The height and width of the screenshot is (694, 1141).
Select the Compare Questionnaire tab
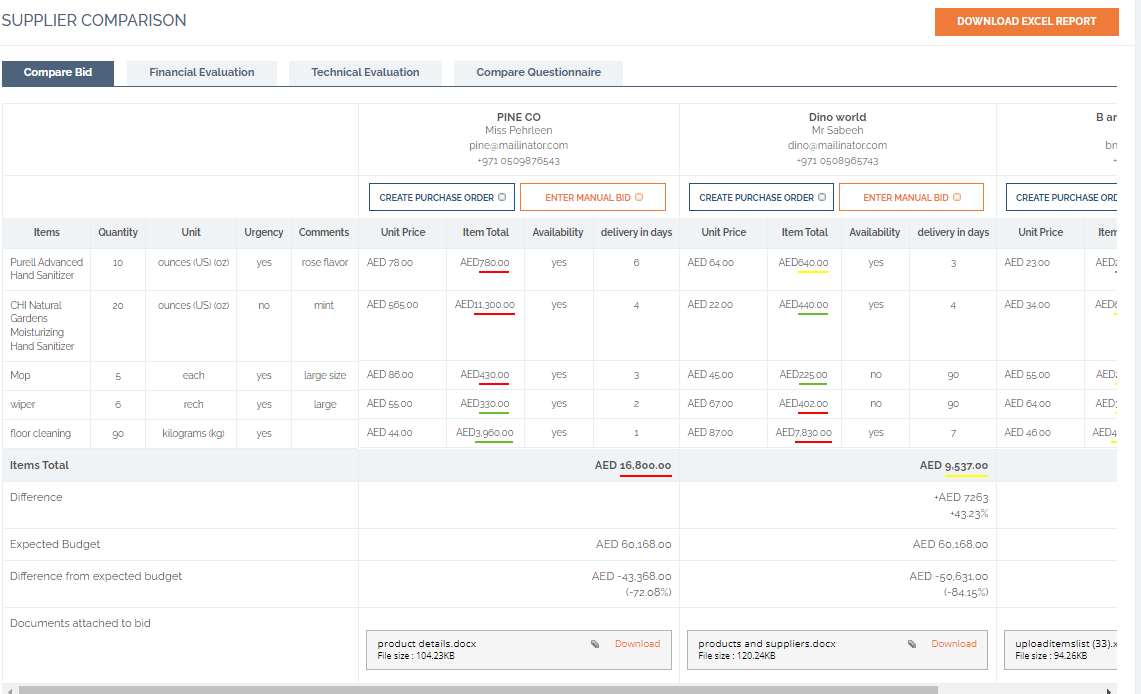tap(538, 73)
